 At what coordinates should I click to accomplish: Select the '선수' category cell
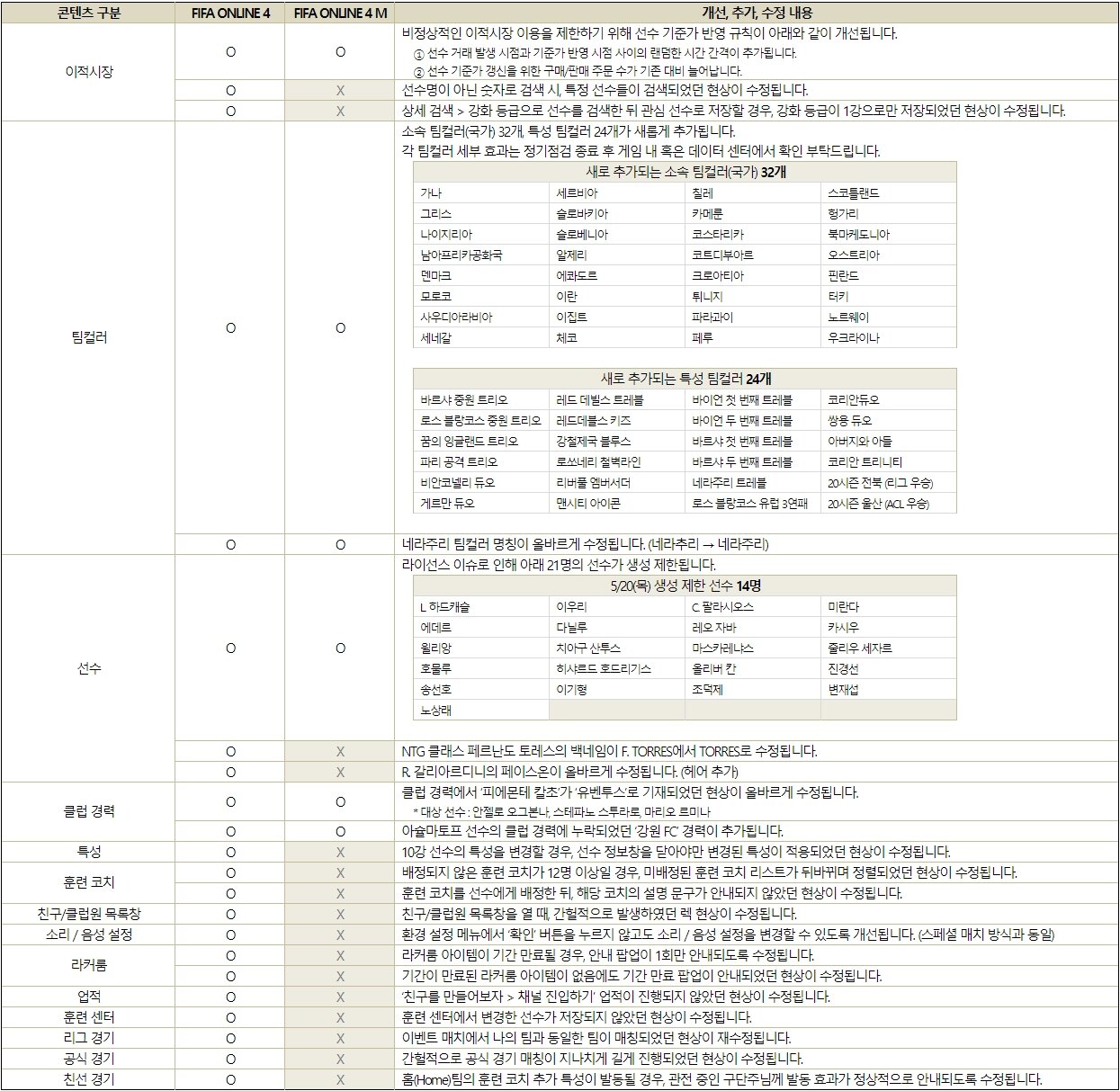pos(89,668)
